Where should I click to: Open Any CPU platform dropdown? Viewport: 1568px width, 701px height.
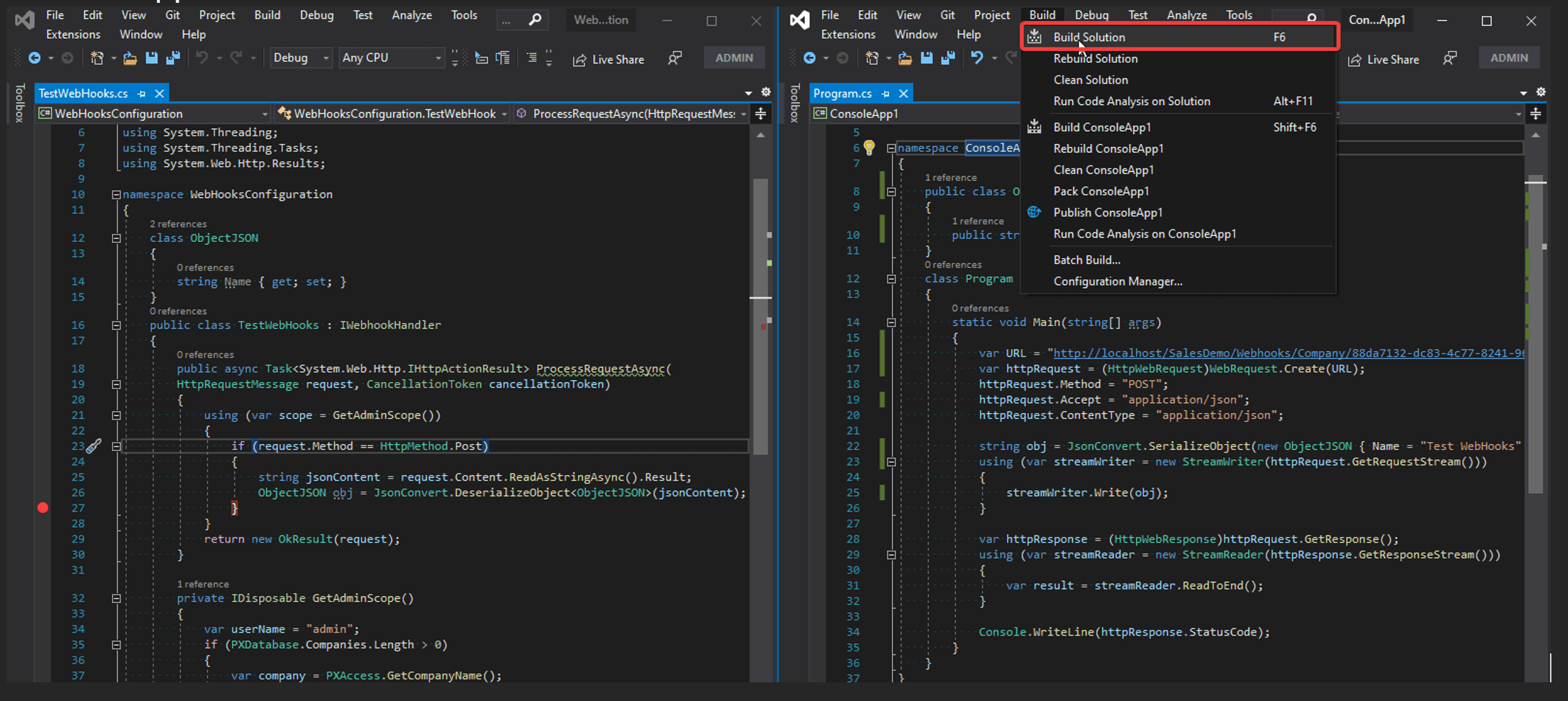click(x=392, y=58)
